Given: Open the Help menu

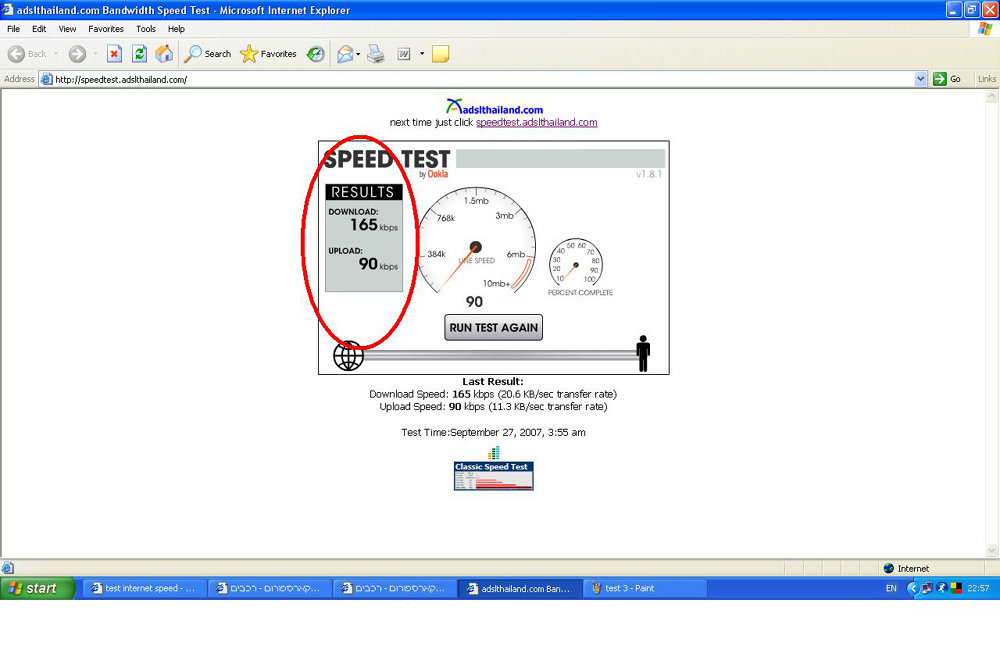Looking at the screenshot, I should (176, 29).
